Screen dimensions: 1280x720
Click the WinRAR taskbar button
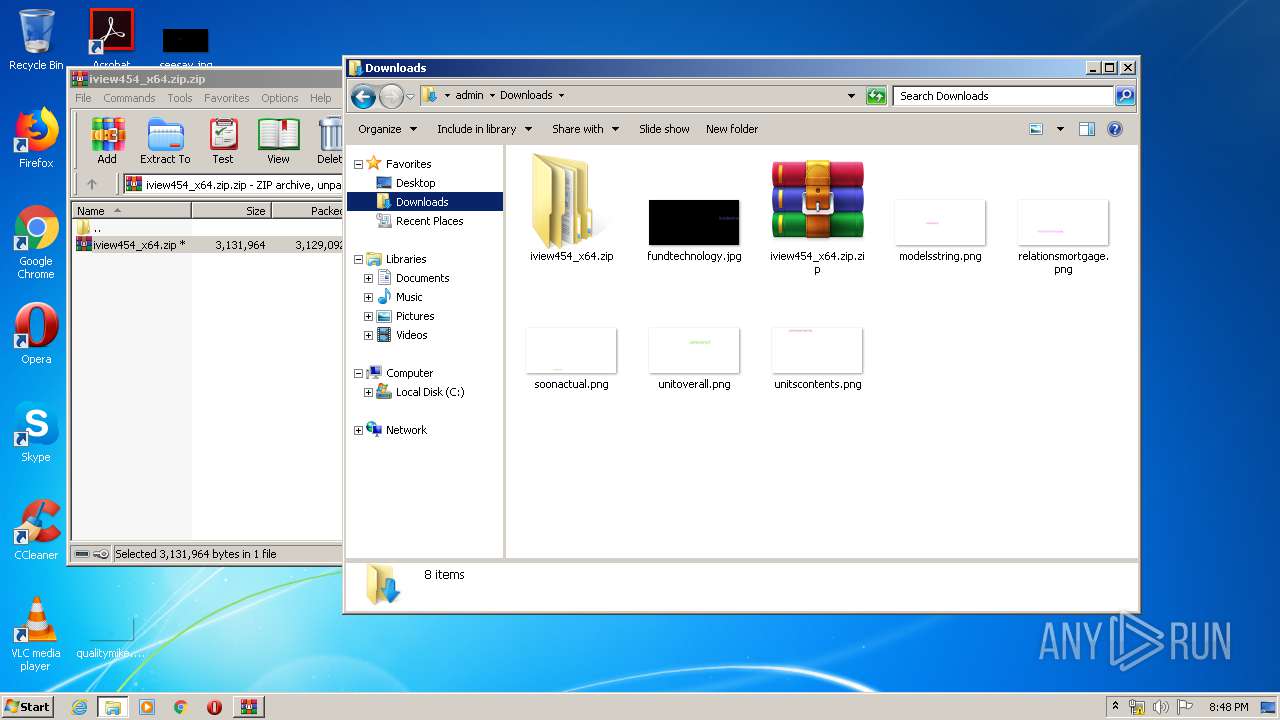point(249,707)
